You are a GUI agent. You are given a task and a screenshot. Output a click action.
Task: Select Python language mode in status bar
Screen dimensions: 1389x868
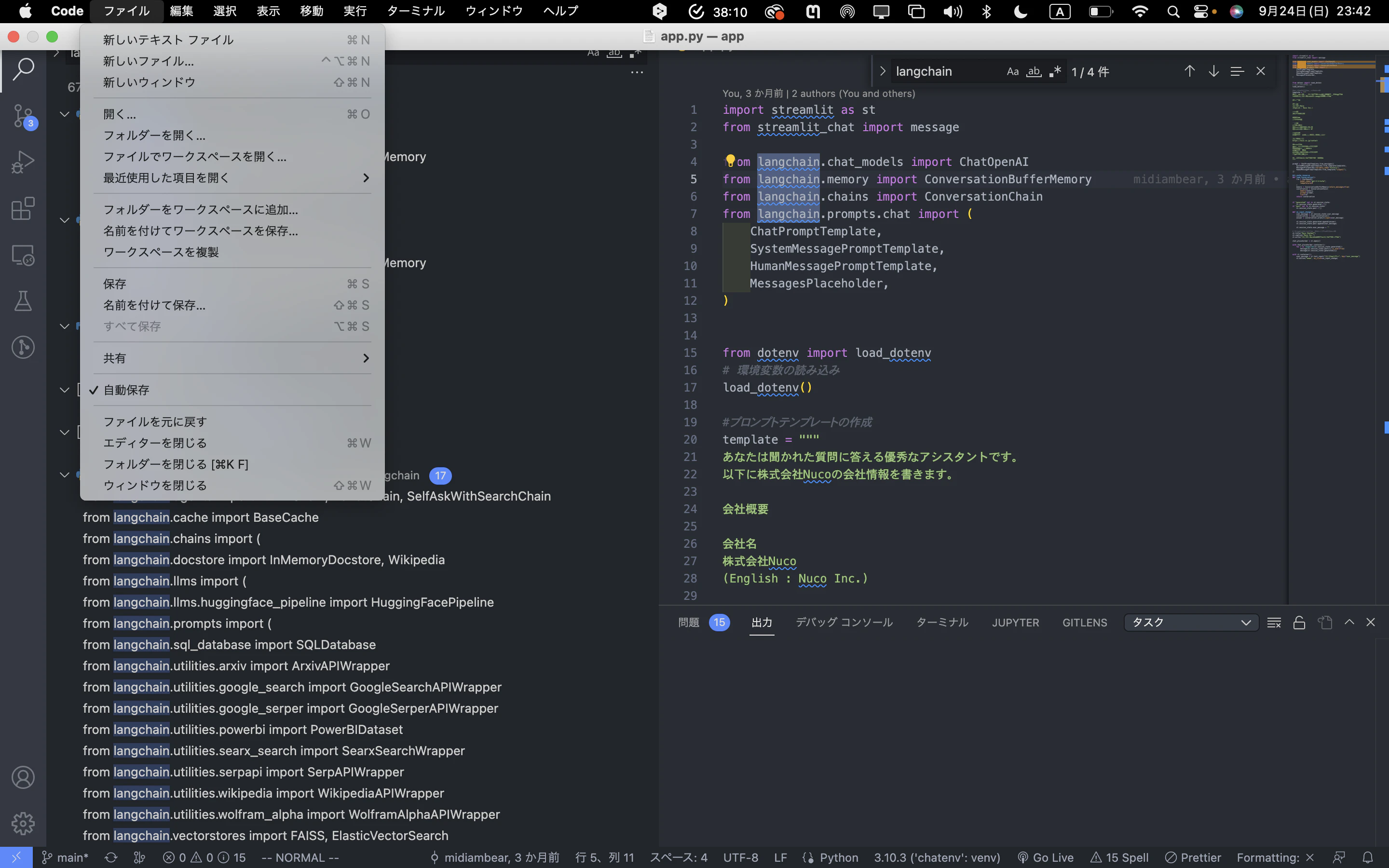point(839,858)
